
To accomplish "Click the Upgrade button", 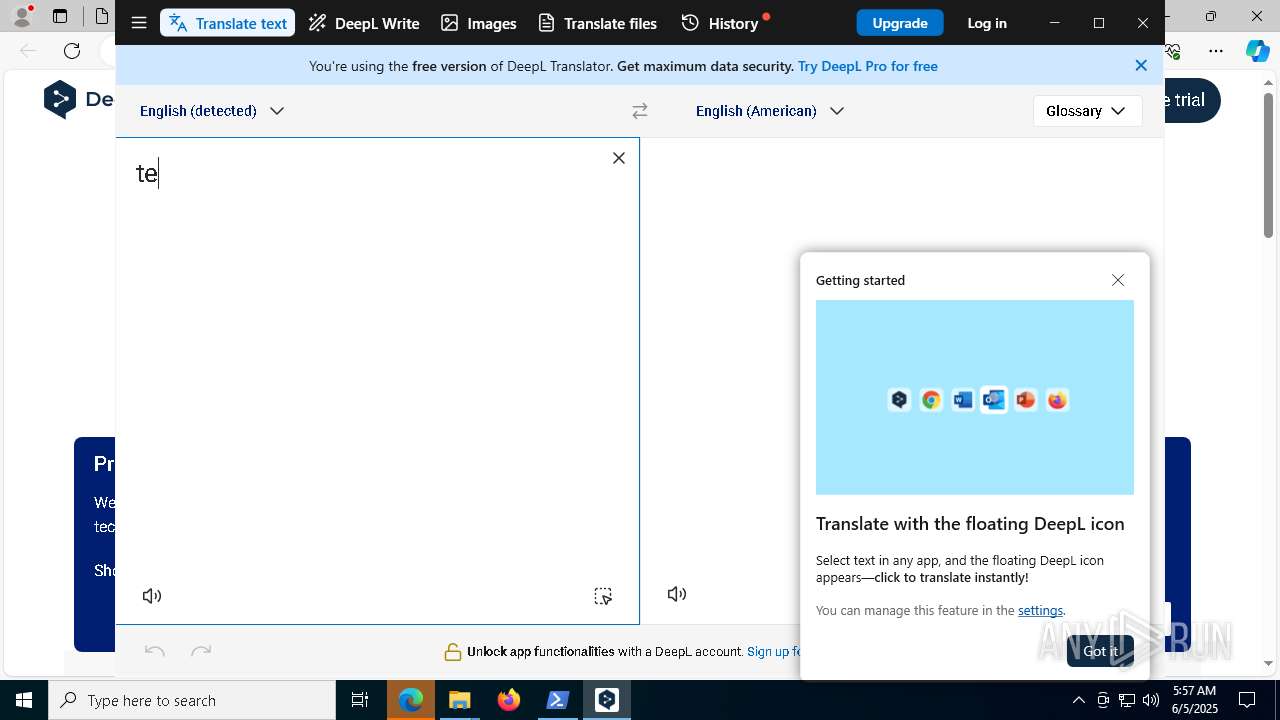I will pyautogui.click(x=900, y=23).
